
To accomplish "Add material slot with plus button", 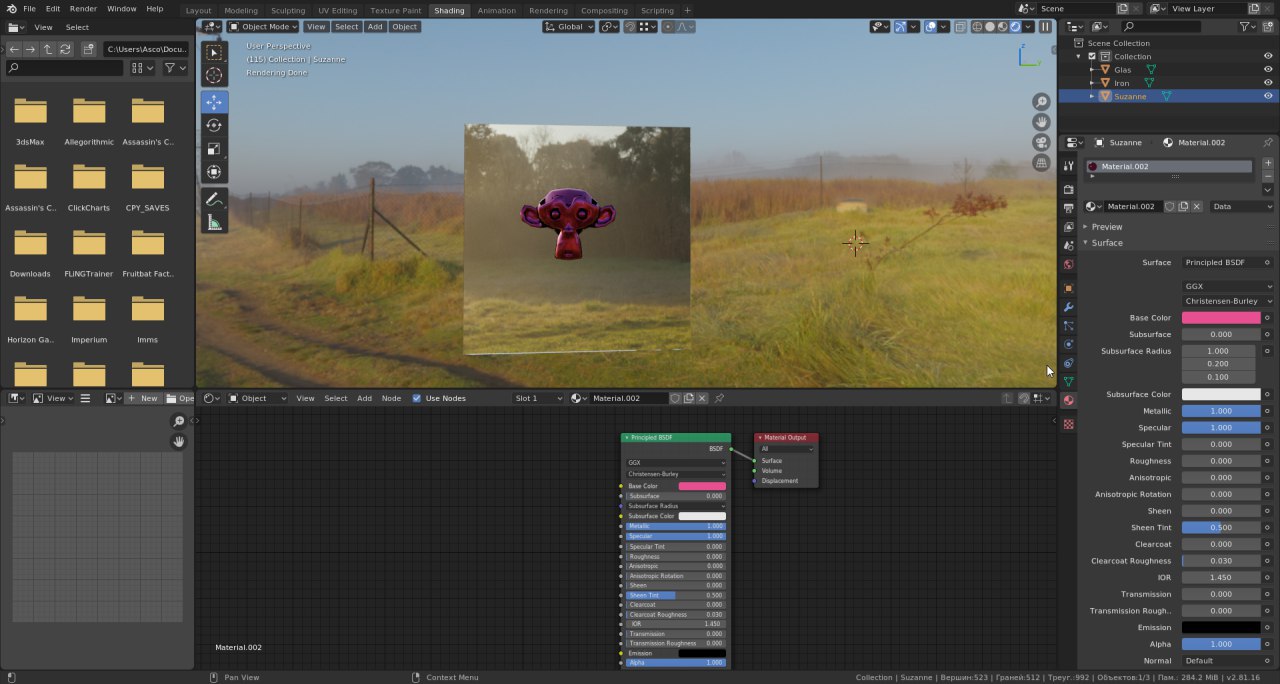I will tap(1268, 163).
